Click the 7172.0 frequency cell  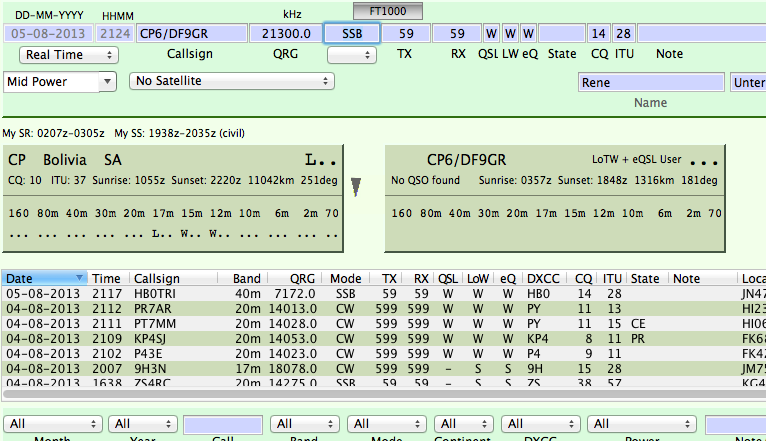[x=295, y=294]
